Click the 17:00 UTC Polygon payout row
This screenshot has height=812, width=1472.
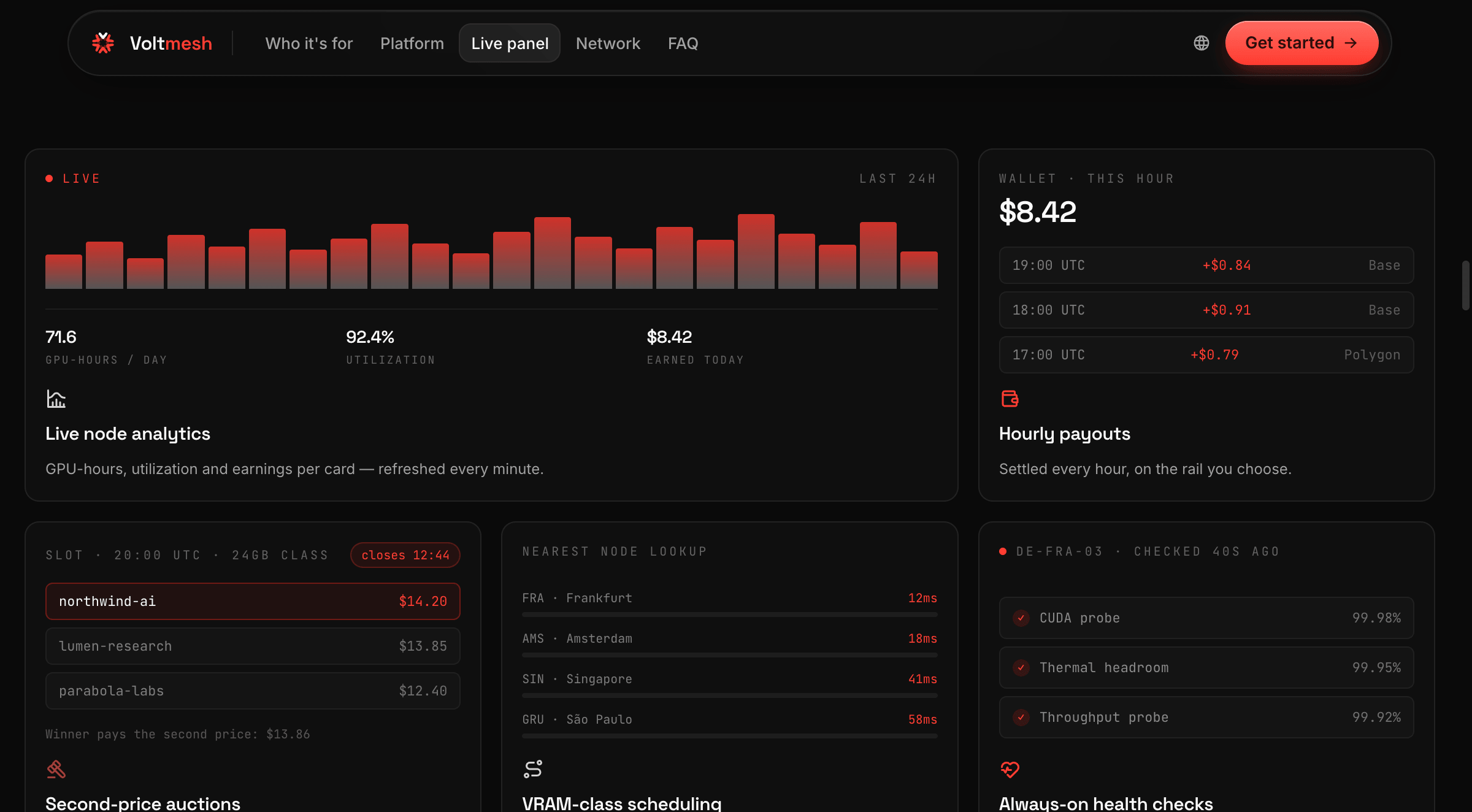tap(1206, 355)
